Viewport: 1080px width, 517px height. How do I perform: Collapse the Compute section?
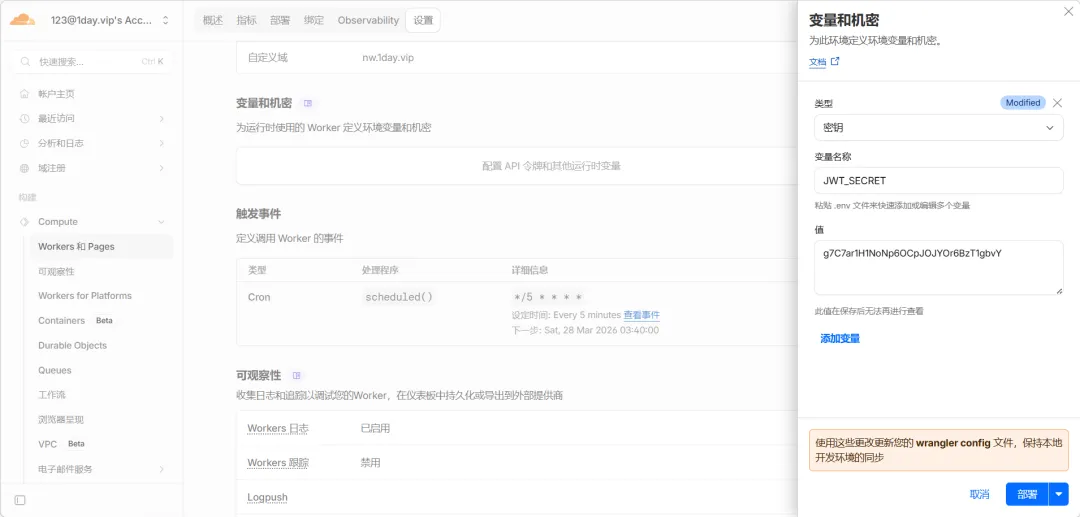162,222
